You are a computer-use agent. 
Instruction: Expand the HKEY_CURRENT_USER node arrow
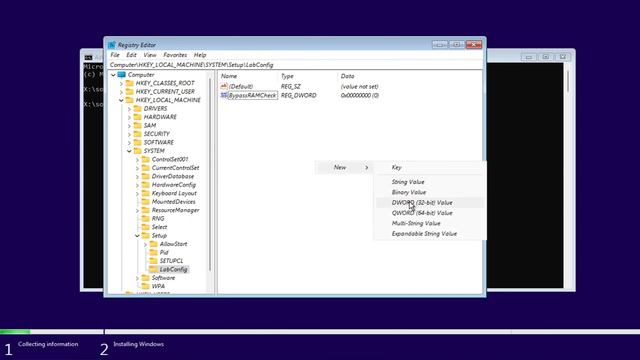121,92
